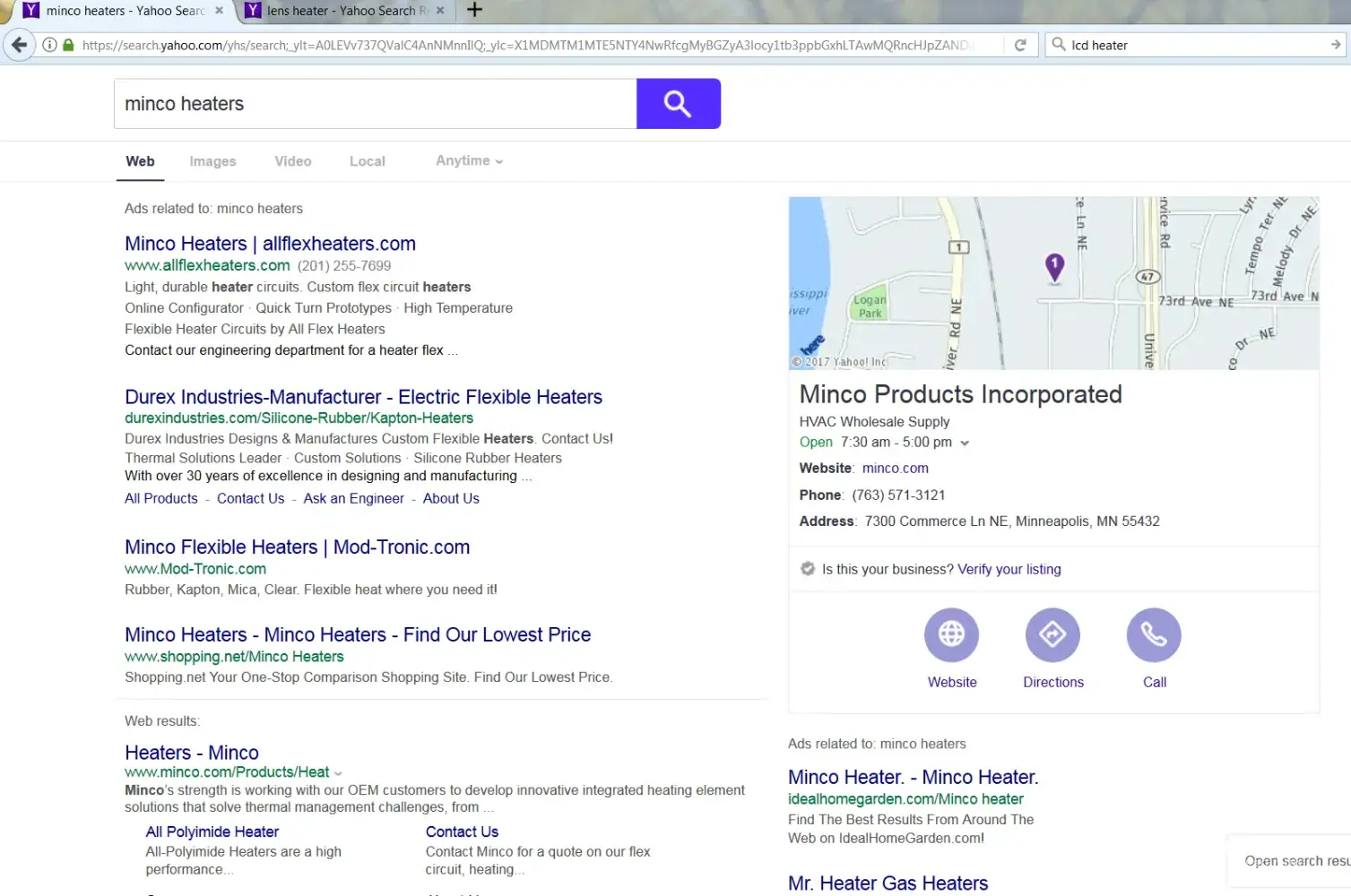Close the 'lens heater' browser tab
This screenshot has height=896, width=1351.
click(440, 11)
